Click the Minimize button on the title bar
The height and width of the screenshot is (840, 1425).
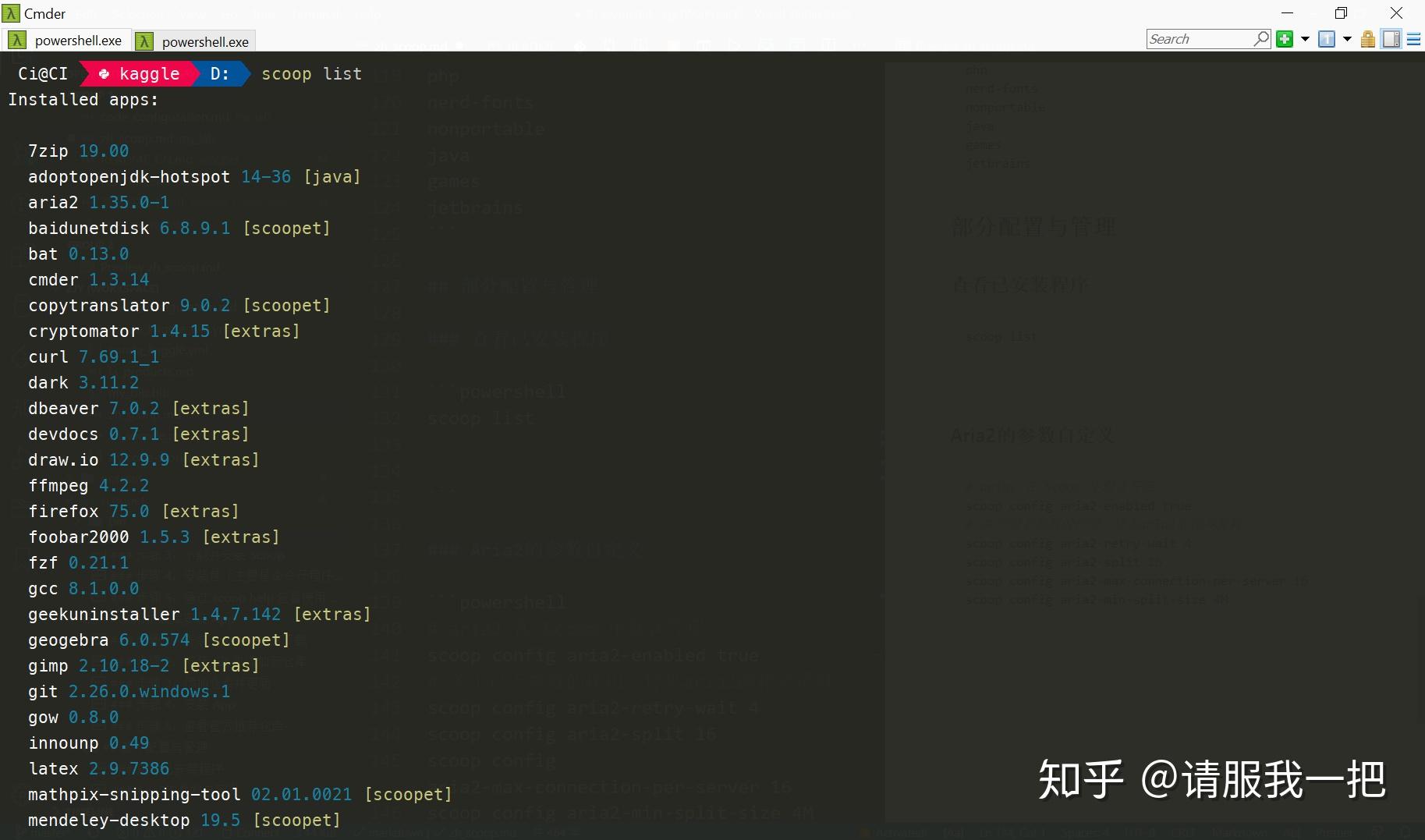[1288, 12]
